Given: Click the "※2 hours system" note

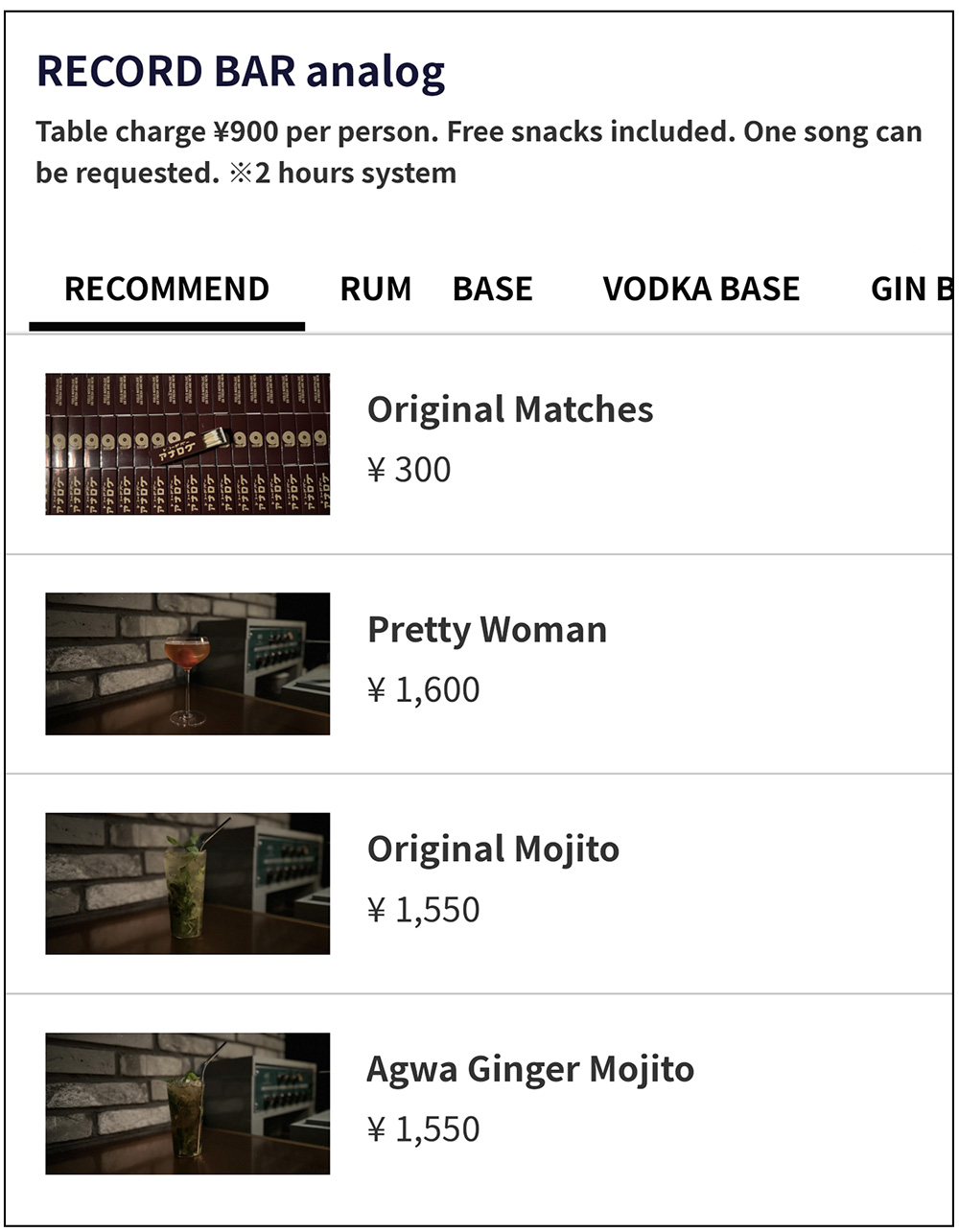Looking at the screenshot, I should click(342, 174).
